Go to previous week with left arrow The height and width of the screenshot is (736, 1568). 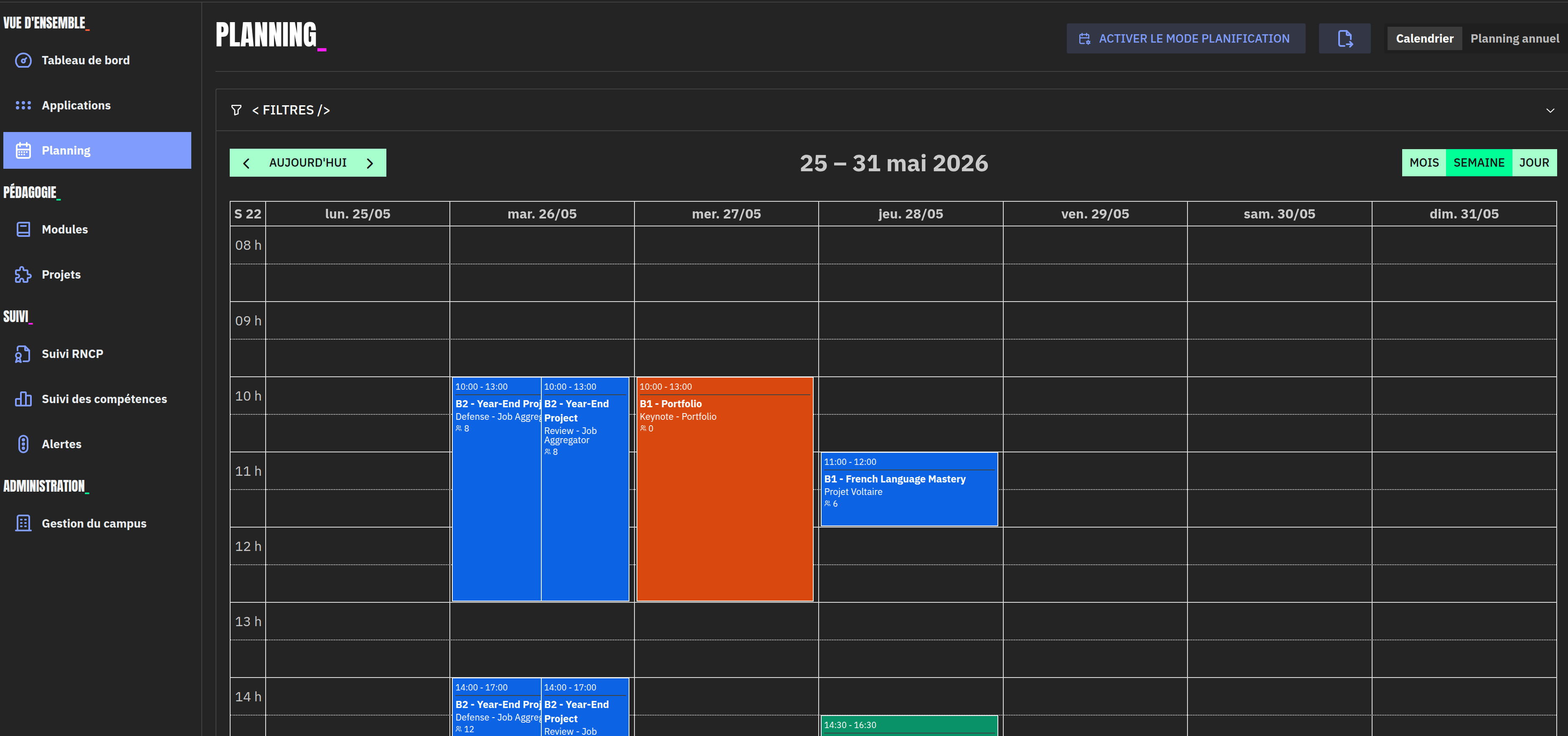(246, 163)
